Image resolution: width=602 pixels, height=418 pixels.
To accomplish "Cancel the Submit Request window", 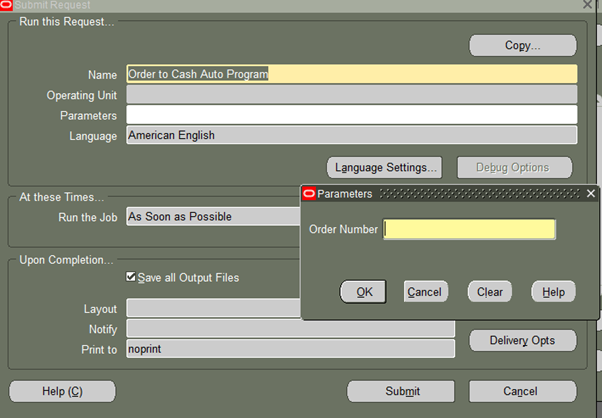I will (x=523, y=392).
